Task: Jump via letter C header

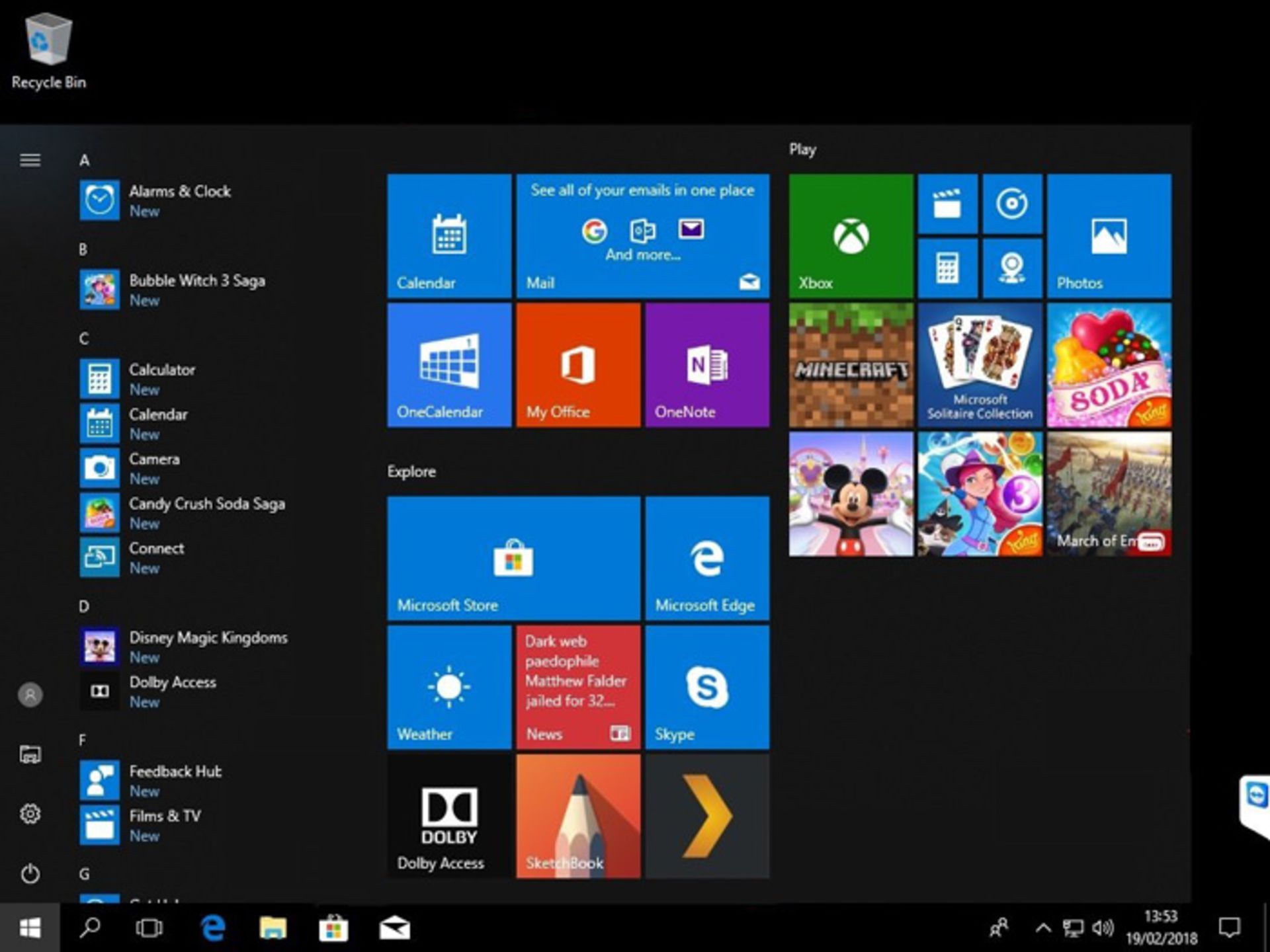Action: tap(84, 338)
